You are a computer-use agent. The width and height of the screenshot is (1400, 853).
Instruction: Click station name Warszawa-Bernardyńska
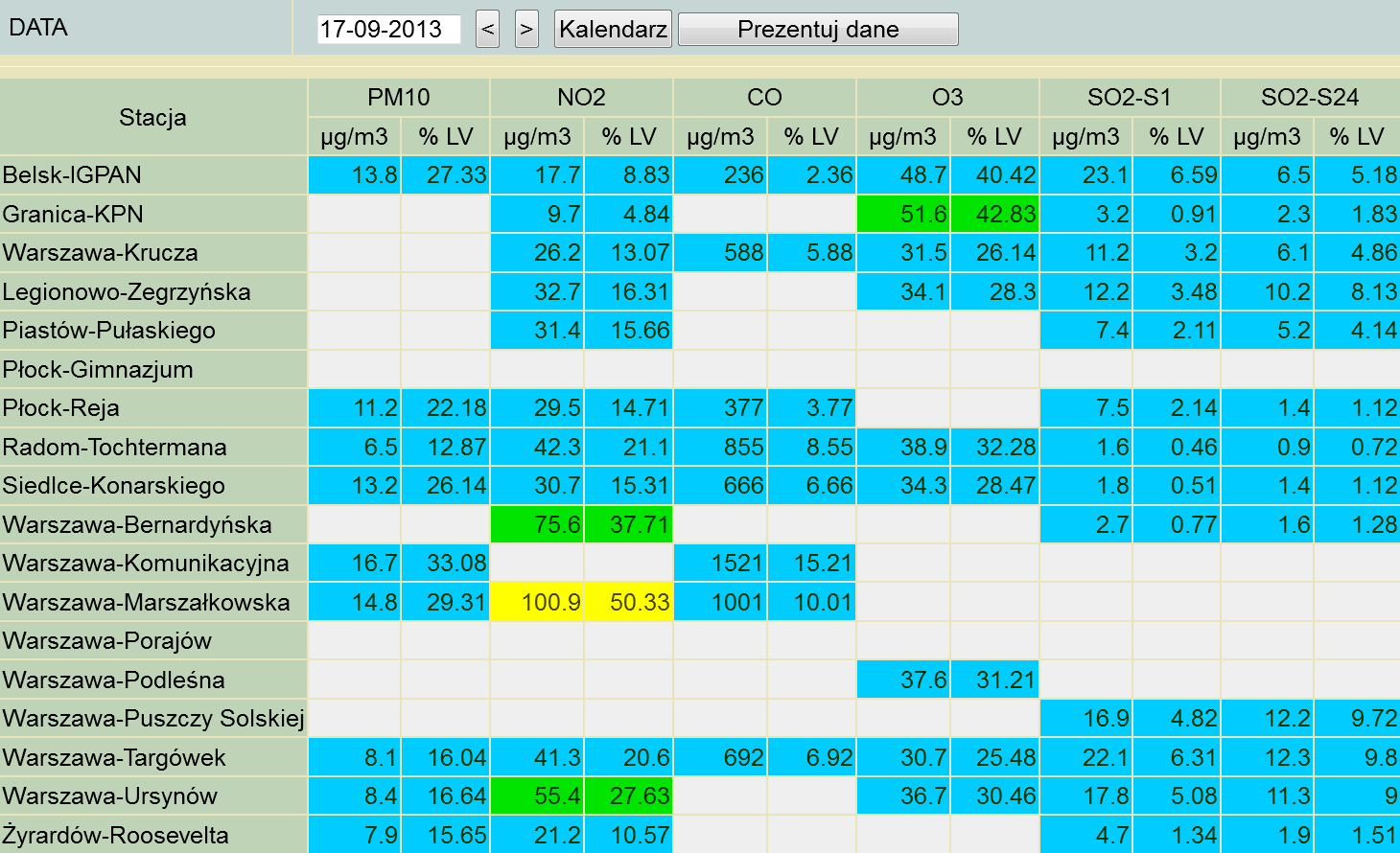click(137, 524)
